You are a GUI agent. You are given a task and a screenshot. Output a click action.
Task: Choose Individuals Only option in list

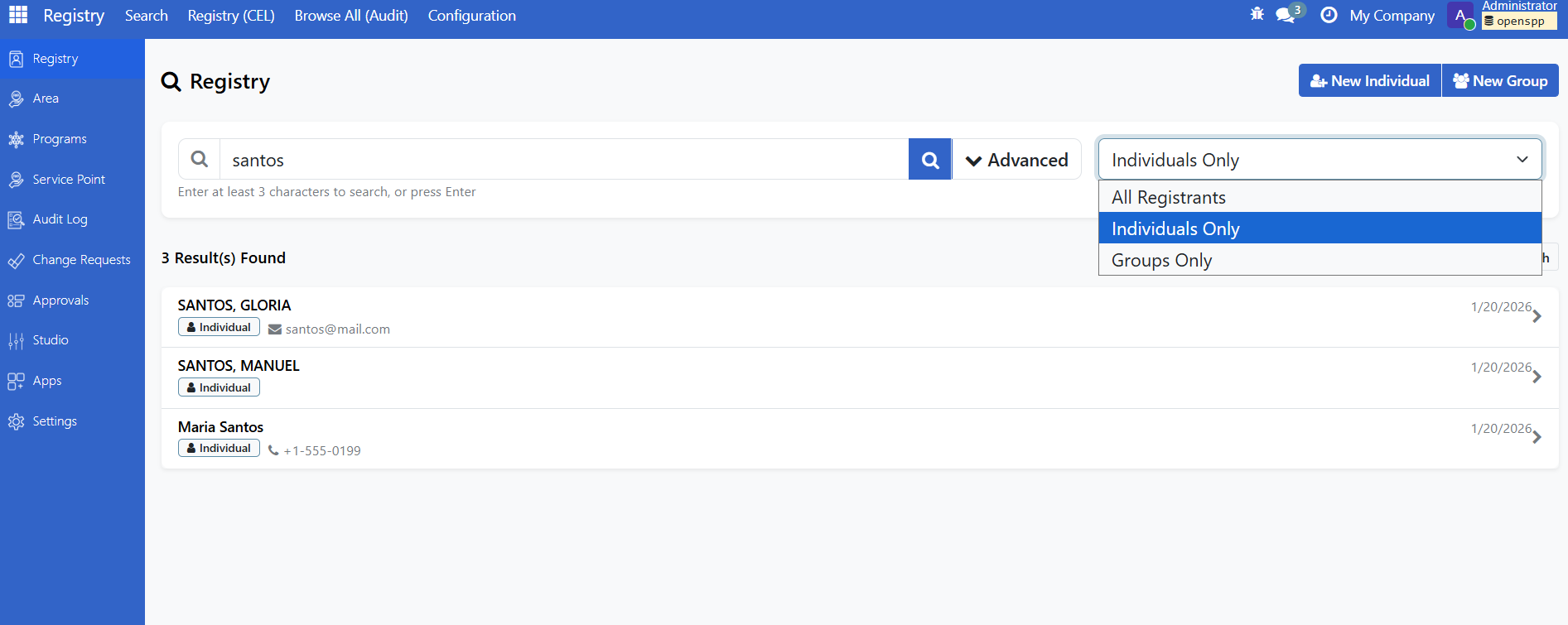tap(1320, 228)
